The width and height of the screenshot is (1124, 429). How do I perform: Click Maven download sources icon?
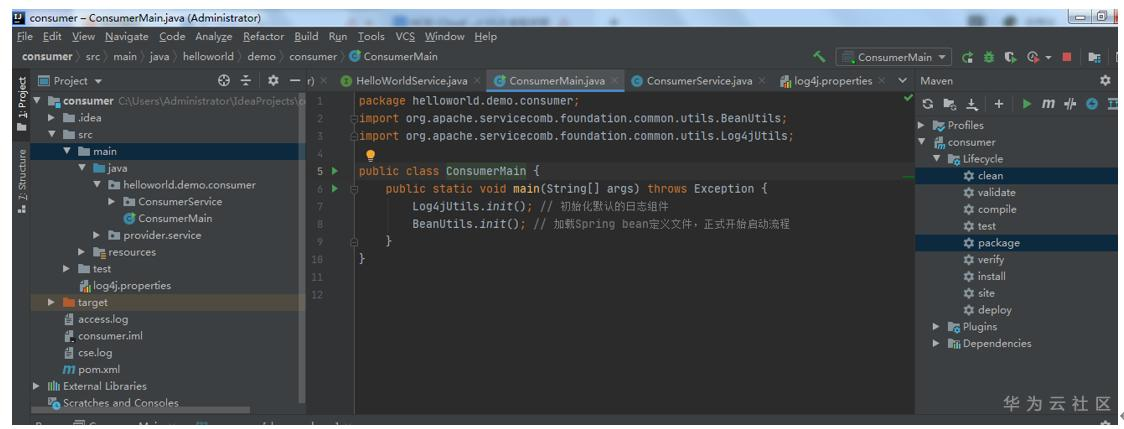coord(972,104)
